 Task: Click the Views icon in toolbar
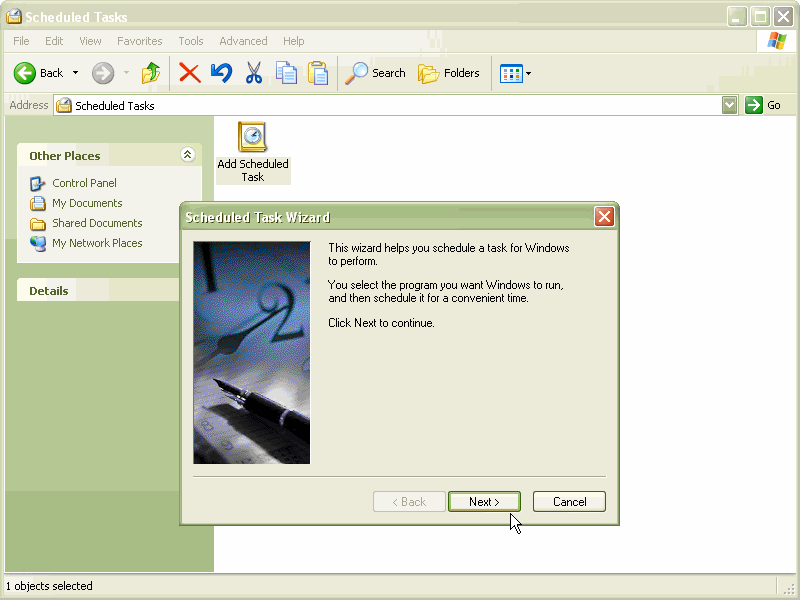point(511,73)
